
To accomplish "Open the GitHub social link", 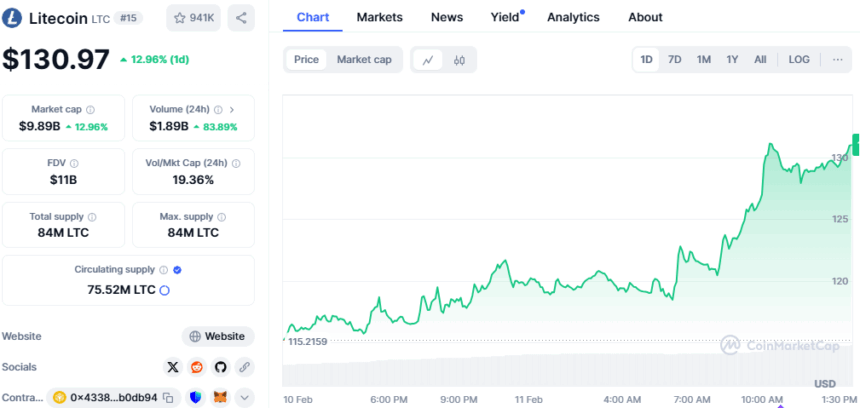I will (220, 367).
